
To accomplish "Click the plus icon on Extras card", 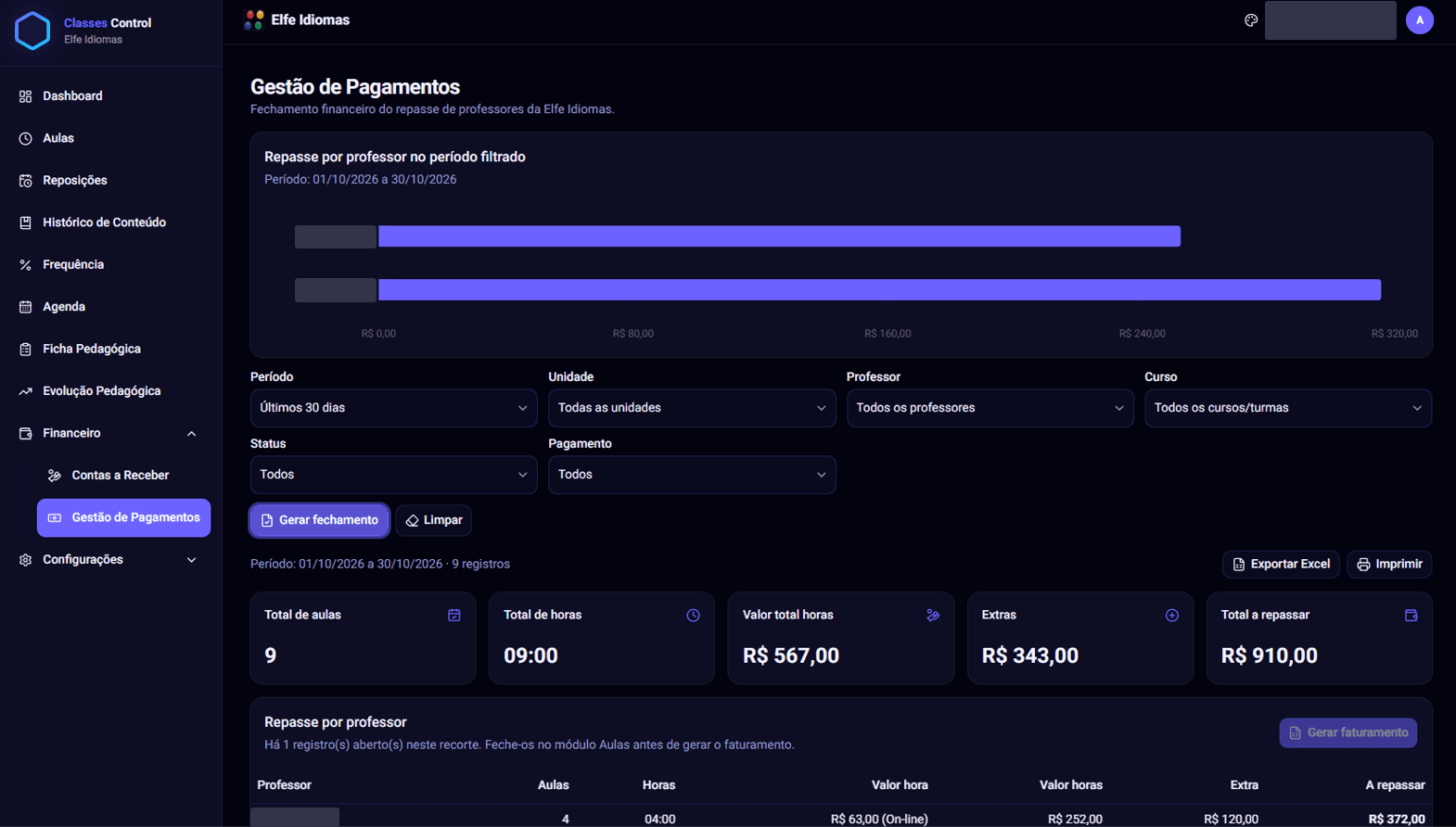I will click(x=1172, y=616).
